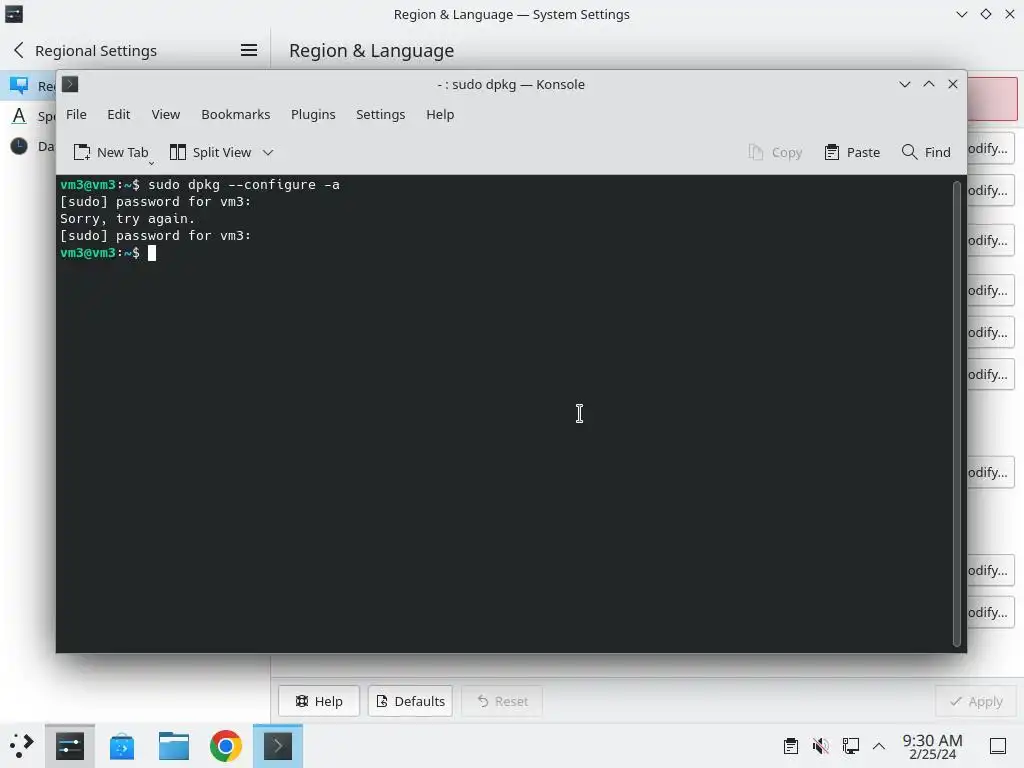Click the Konsole window icon in title bar

[x=70, y=84]
